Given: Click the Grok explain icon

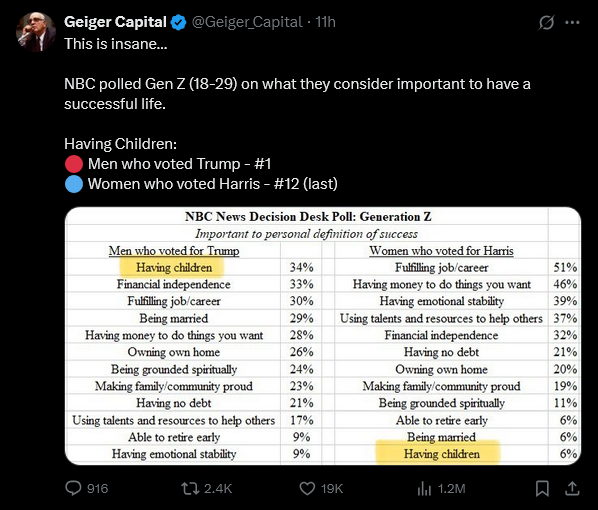Looking at the screenshot, I should (x=546, y=22).
